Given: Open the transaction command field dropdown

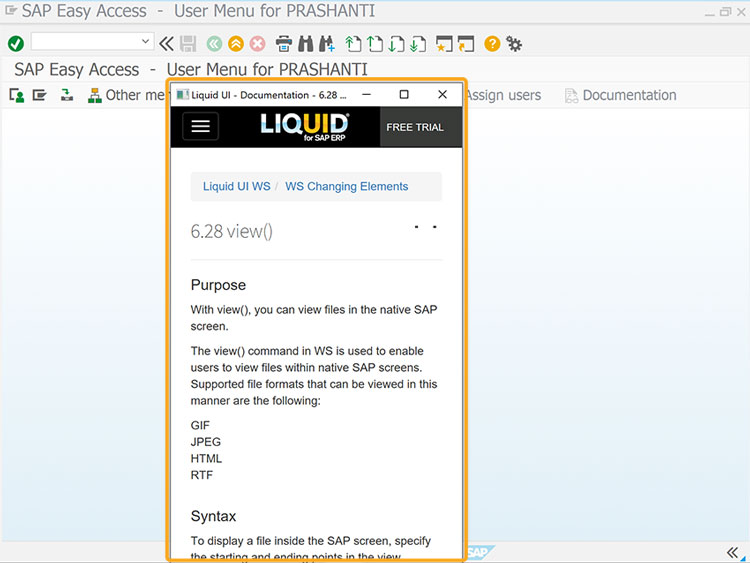Looking at the screenshot, I should [145, 42].
